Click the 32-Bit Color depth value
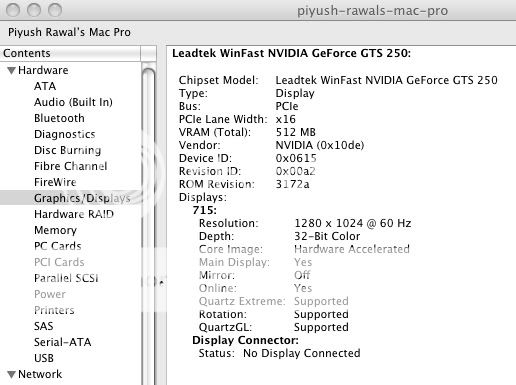516x385 pixels. tap(327, 236)
